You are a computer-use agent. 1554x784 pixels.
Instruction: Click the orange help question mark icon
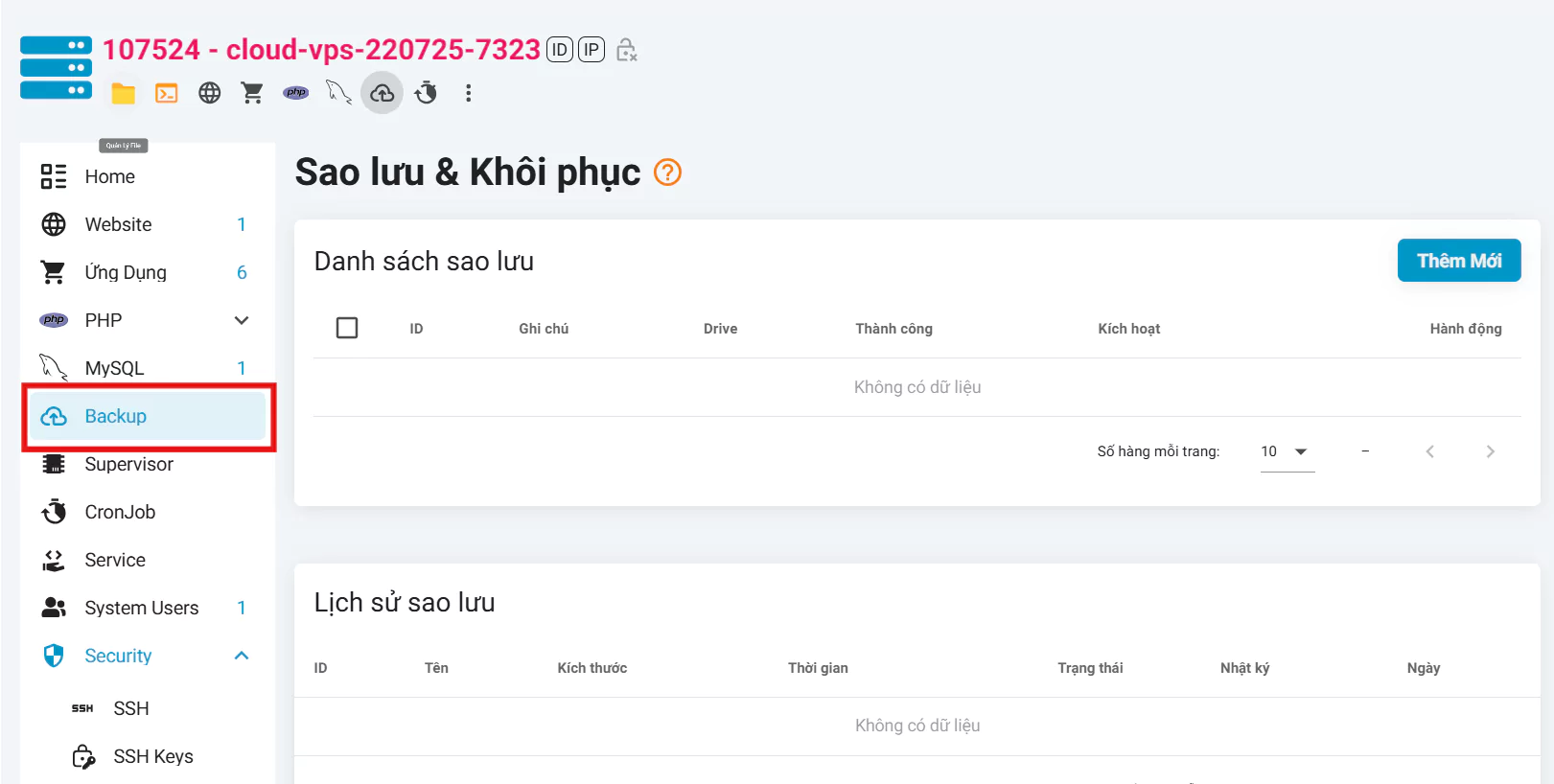667,173
